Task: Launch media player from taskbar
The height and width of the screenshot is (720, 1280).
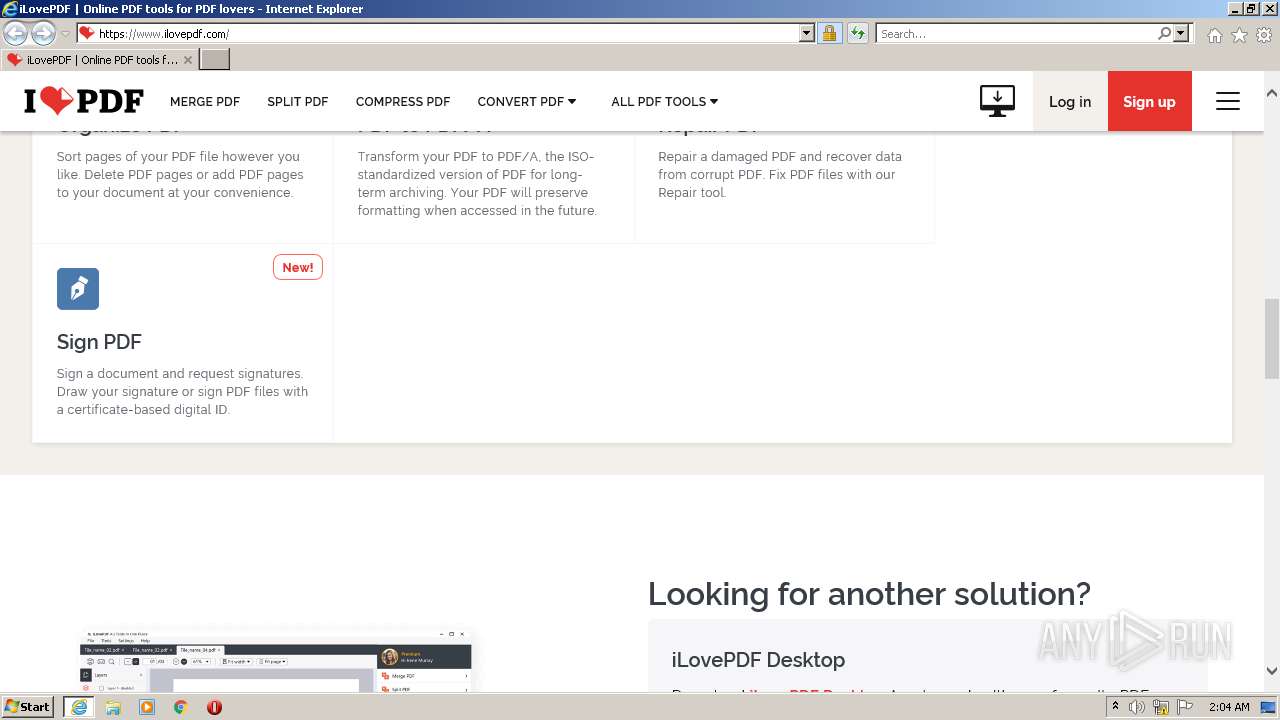Action: 147,707
